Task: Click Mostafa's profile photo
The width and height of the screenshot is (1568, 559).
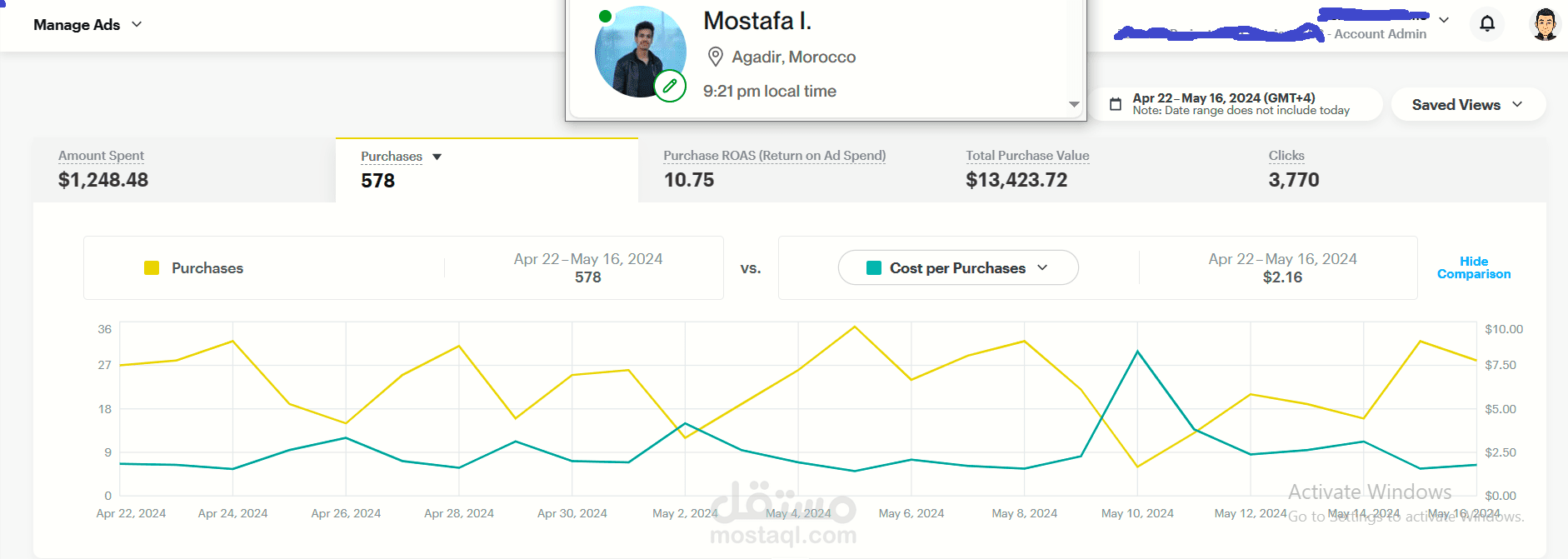Action: tap(637, 50)
